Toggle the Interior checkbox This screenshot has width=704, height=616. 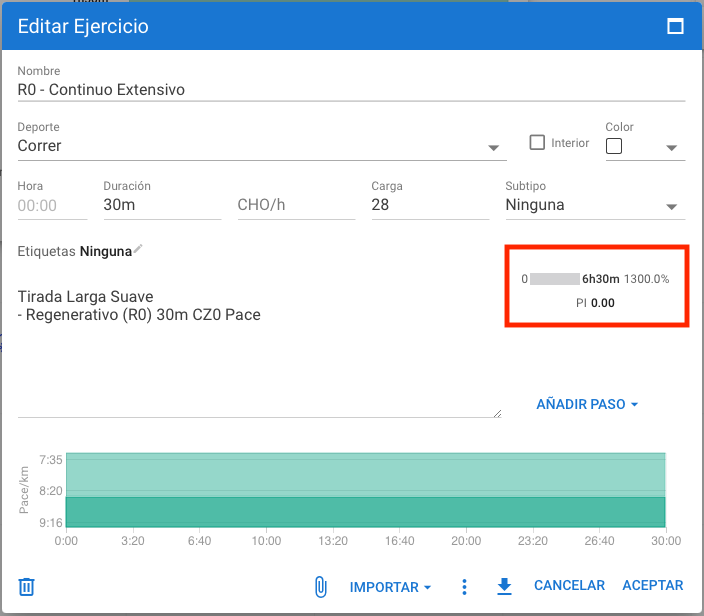(x=537, y=143)
